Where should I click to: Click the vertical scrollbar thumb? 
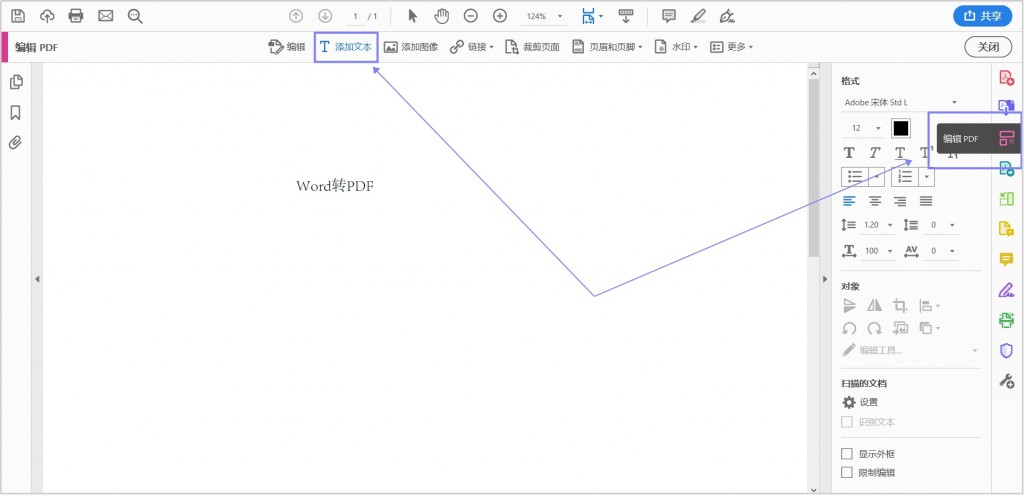[813, 168]
